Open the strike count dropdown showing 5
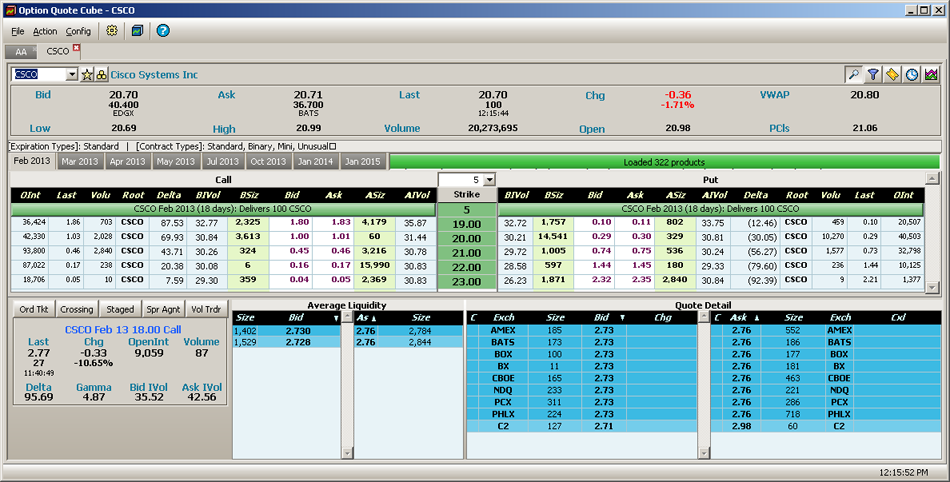 coord(489,179)
